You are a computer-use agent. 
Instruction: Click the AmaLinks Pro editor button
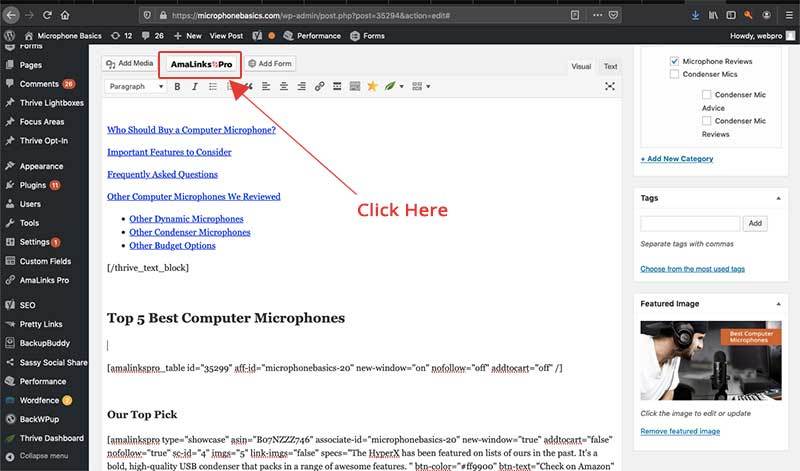click(201, 64)
